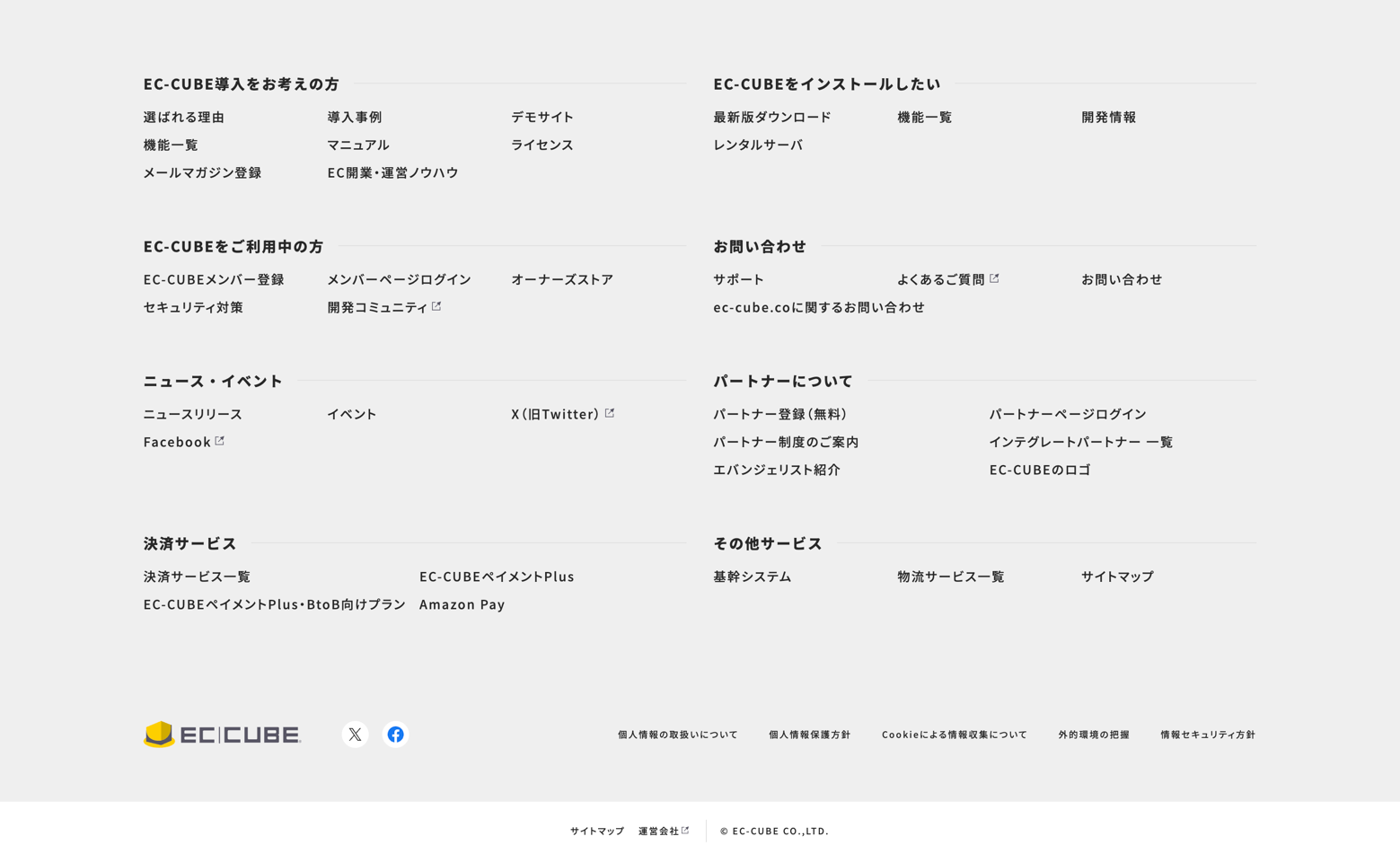Viewport: 1400px width, 854px height.
Task: Open Cookieによる情報収集について link
Action: coord(954,735)
